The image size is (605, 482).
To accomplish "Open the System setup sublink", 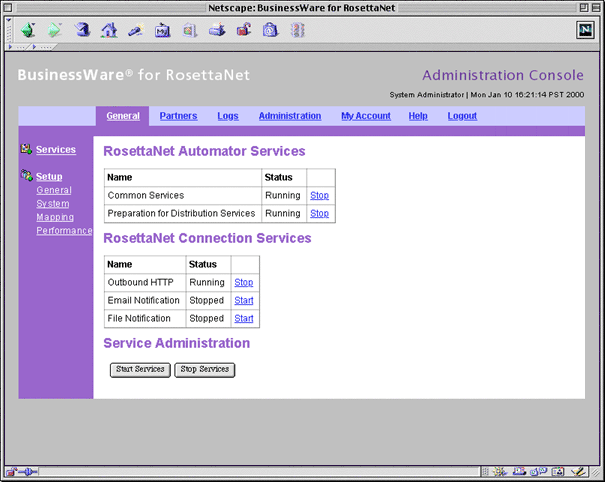I will (53, 203).
